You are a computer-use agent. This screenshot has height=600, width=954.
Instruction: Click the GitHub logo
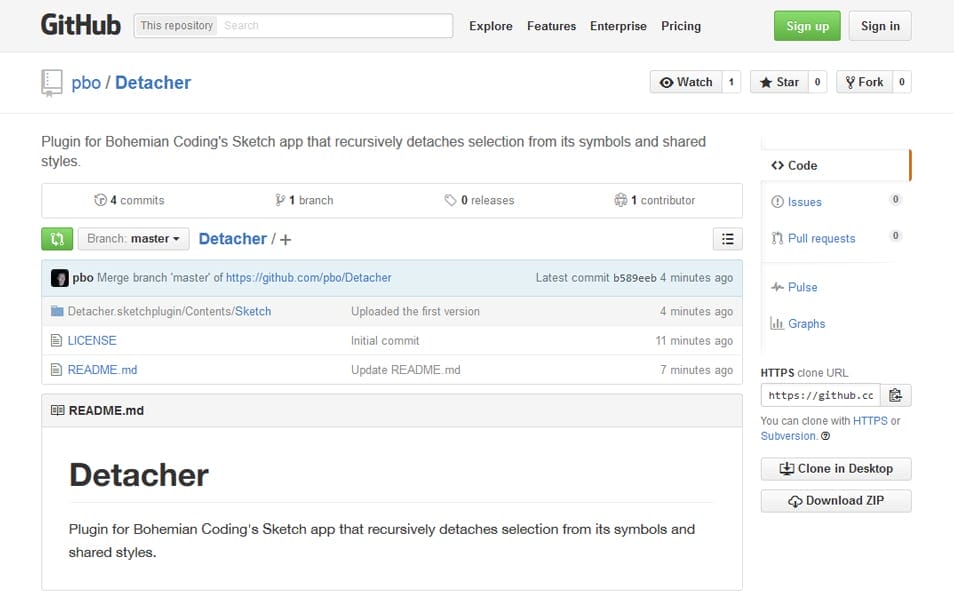coord(81,25)
